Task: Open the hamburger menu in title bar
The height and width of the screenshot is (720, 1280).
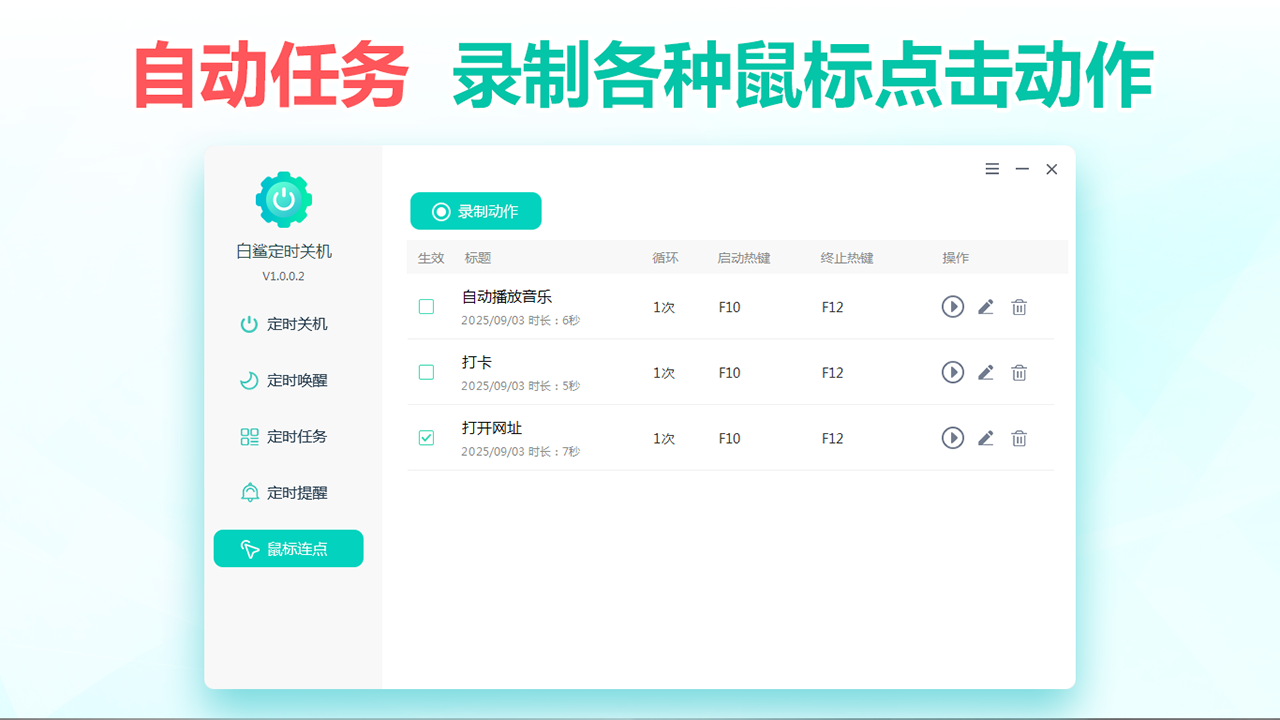Action: [x=992, y=170]
